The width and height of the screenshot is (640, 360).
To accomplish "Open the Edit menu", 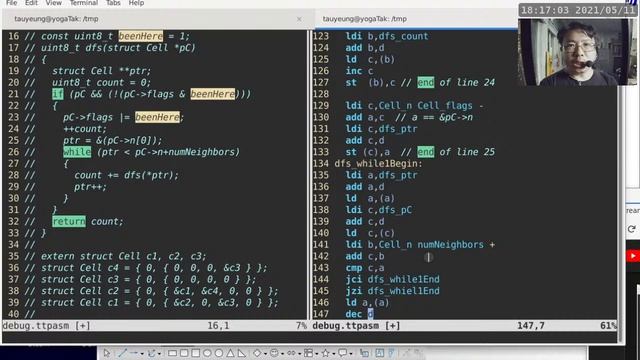I will (31, 3).
